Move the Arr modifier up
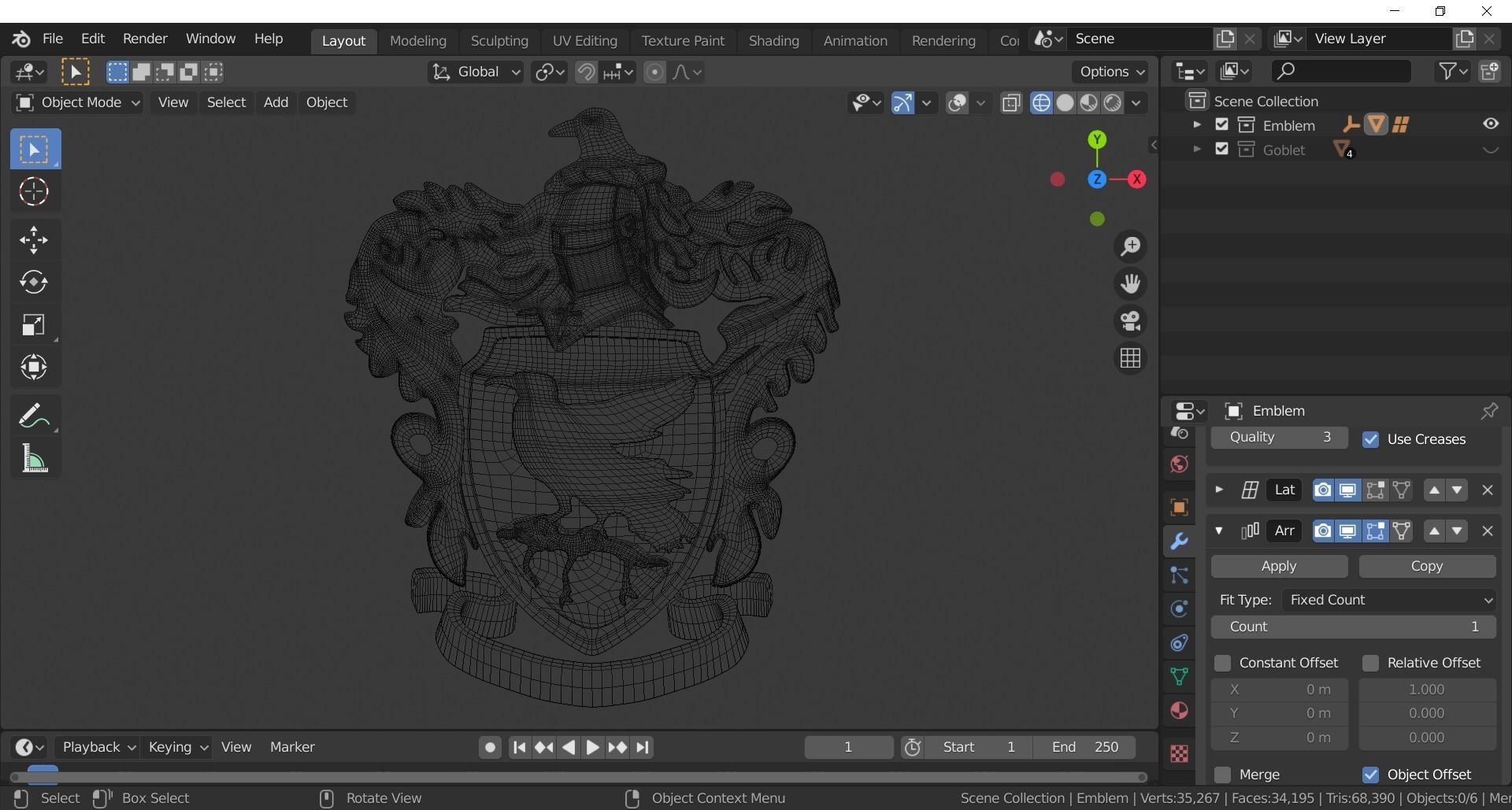This screenshot has width=1512, height=810. (1434, 531)
